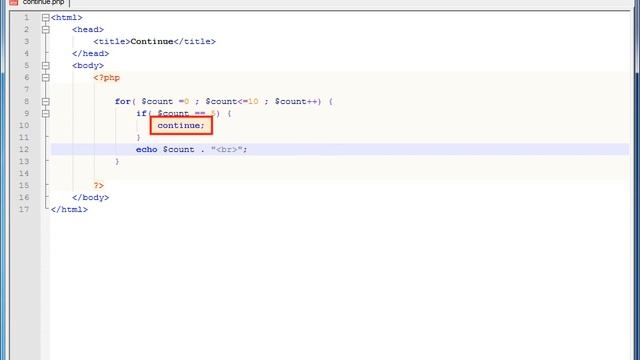This screenshot has width=640, height=360.
Task: Click the <body> opening tag
Action: (88, 65)
